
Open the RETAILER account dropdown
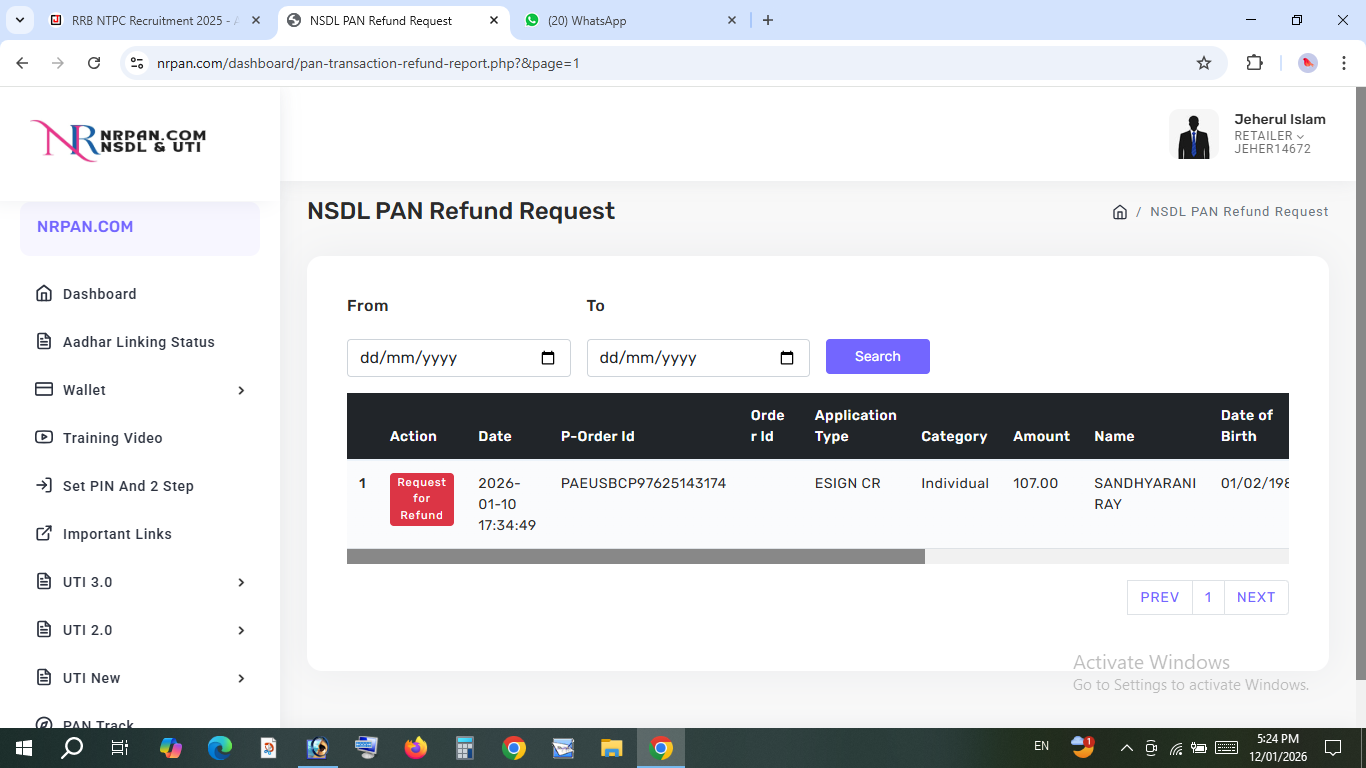pyautogui.click(x=1269, y=136)
